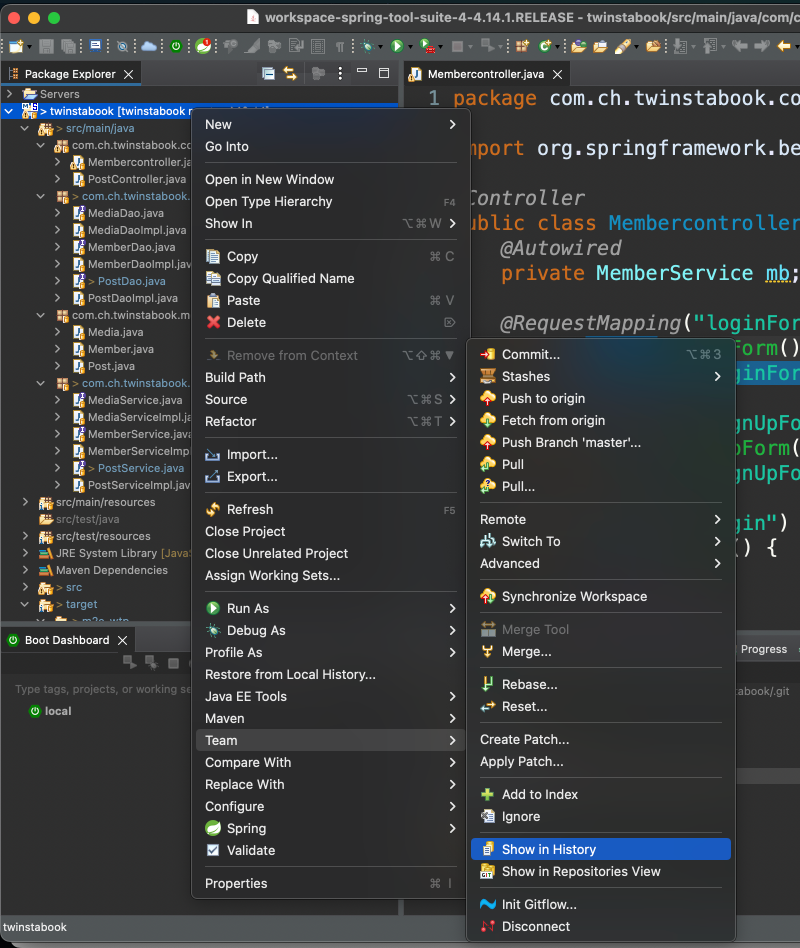Collapse the target folder node
This screenshot has height=948, width=800.
25,604
